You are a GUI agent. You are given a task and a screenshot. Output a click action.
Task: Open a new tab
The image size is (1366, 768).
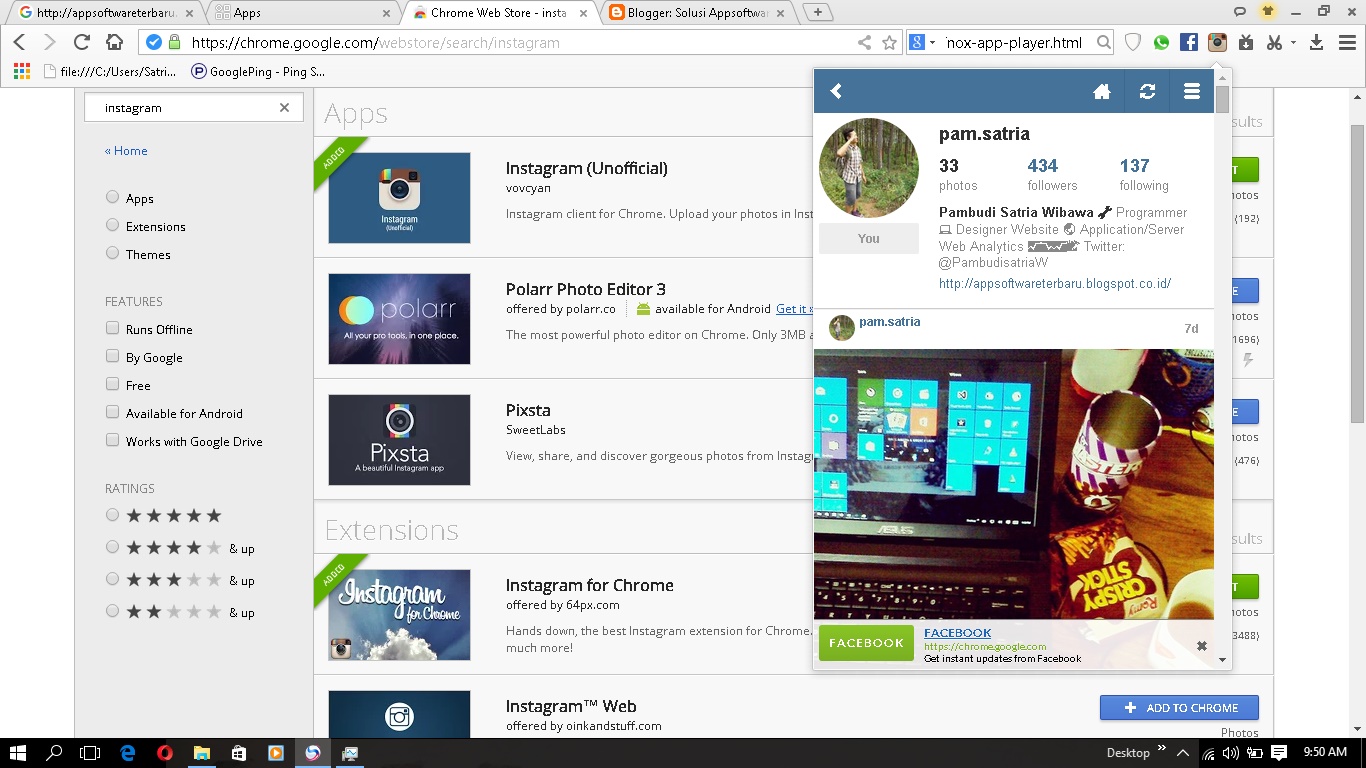coord(818,12)
